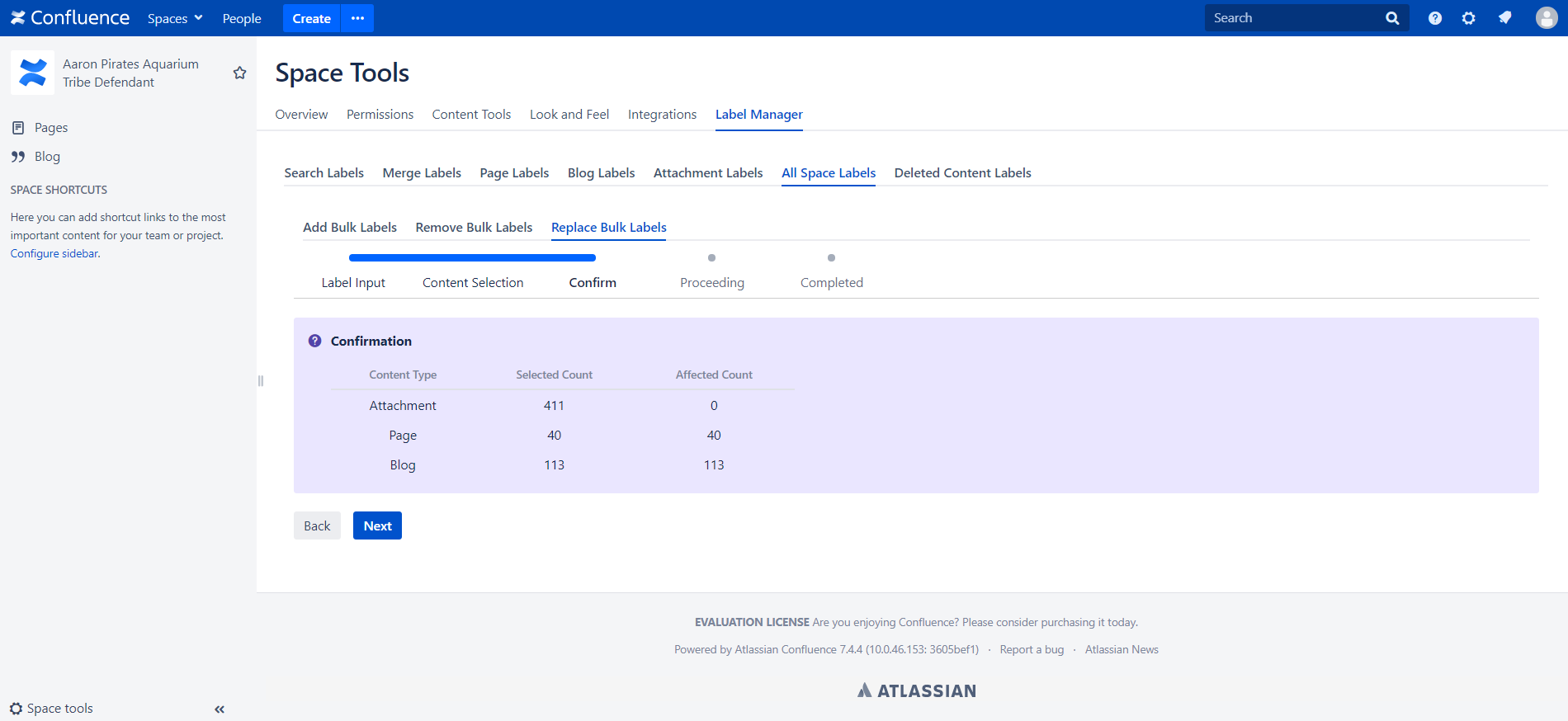
Task: Open the Configure sidebar link
Action: coord(55,254)
